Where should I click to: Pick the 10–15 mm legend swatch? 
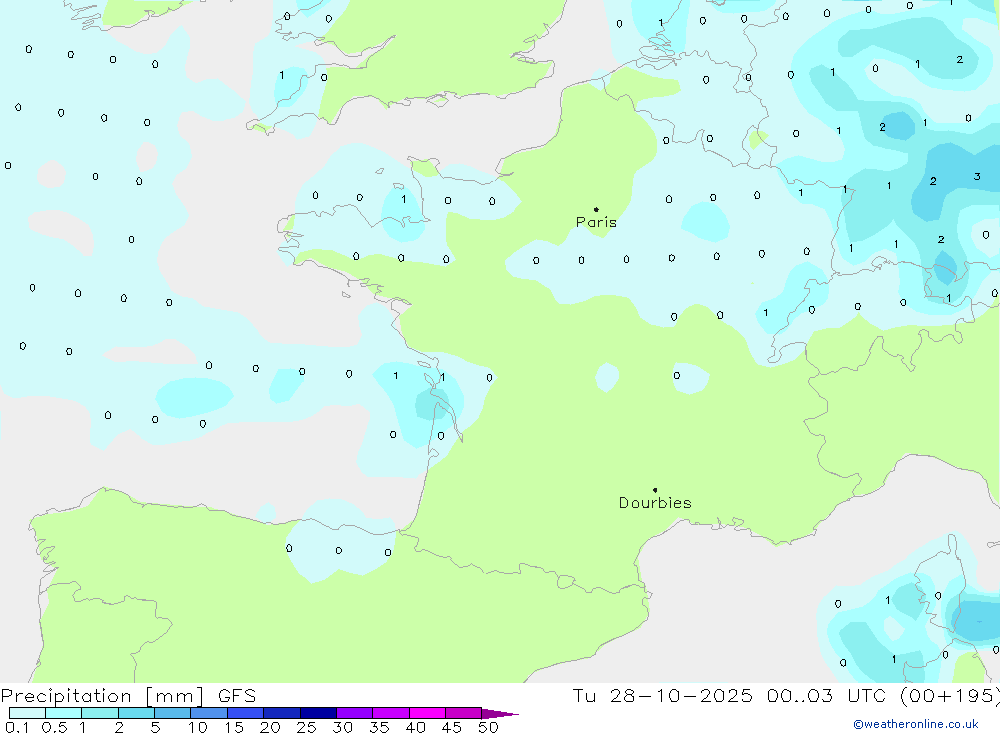(209, 713)
